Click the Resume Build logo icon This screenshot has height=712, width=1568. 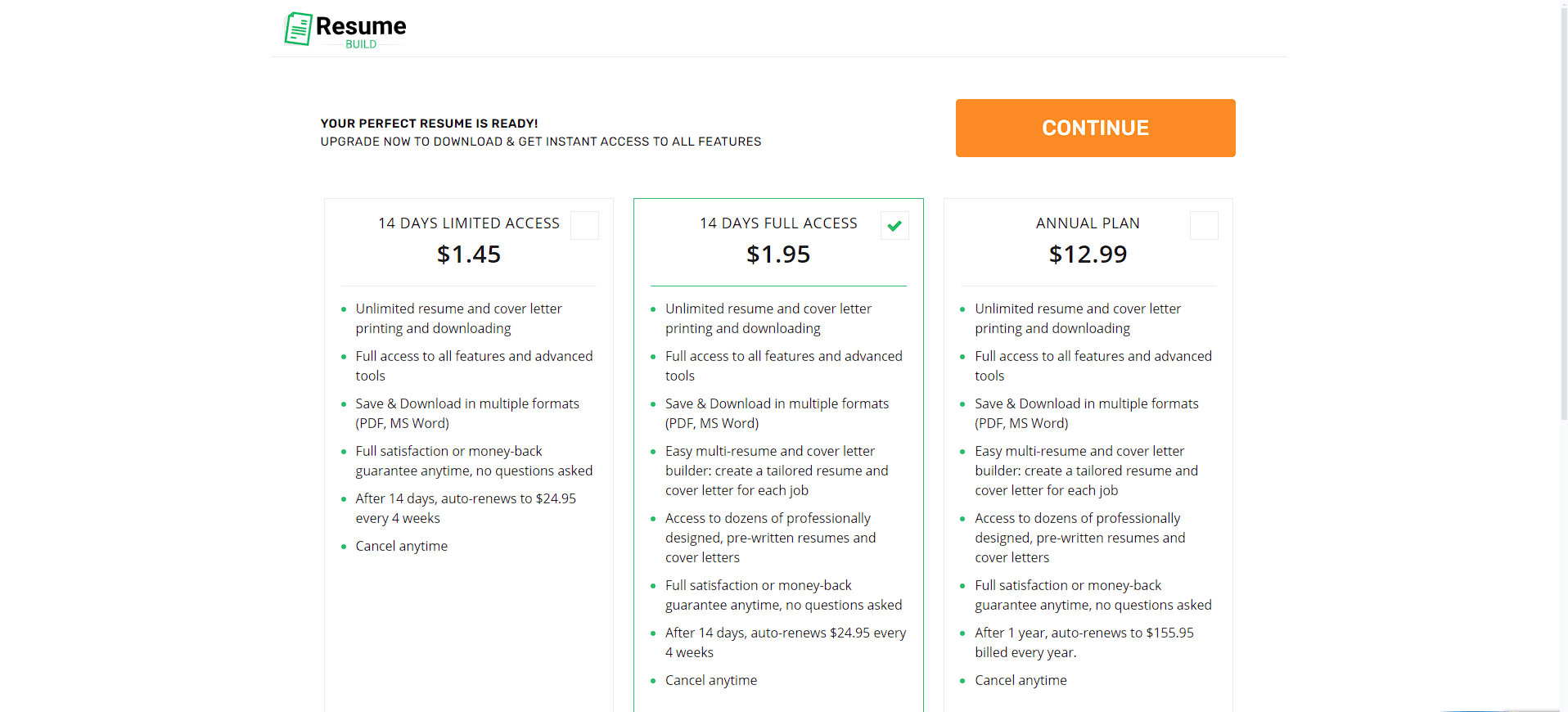coord(298,29)
